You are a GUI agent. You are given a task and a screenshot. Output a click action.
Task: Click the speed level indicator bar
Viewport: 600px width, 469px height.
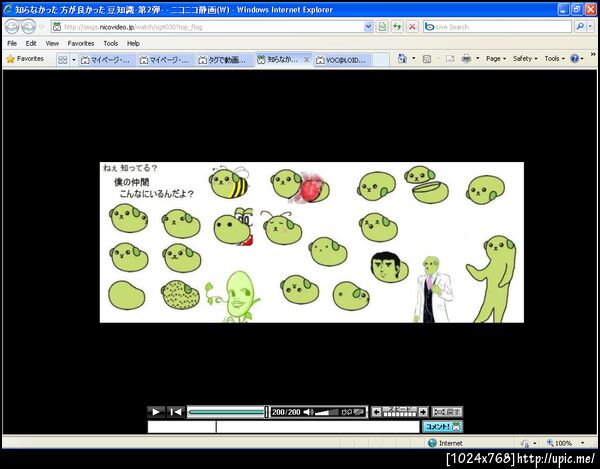click(400, 412)
